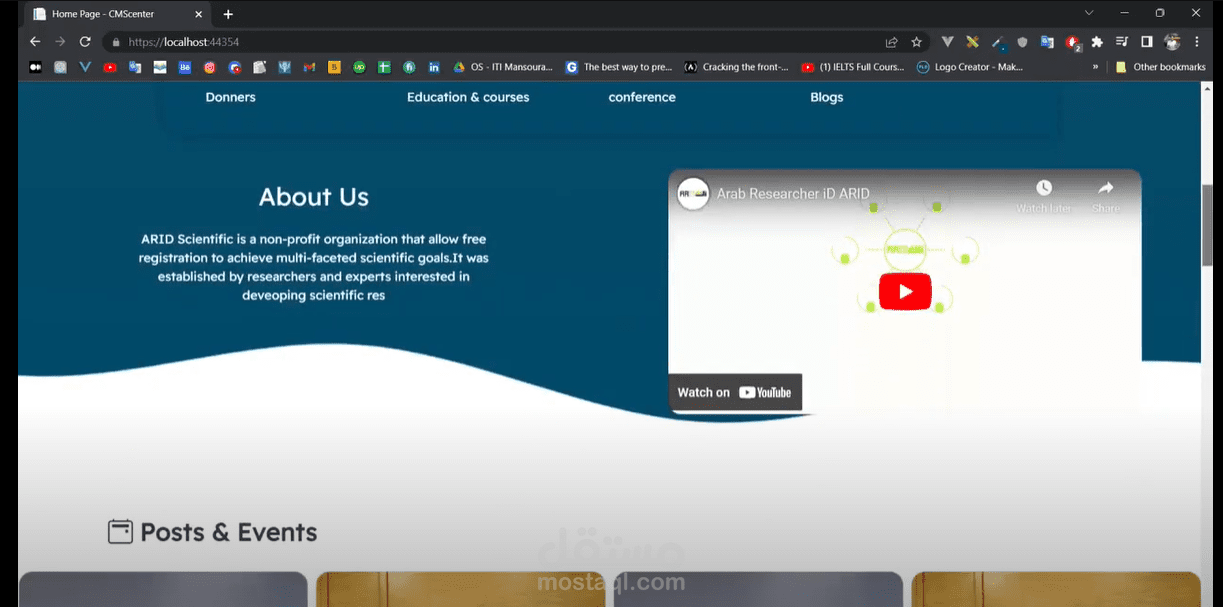This screenshot has width=1223, height=607.
Task: Expand the tab search dropdown arrow
Action: tap(1089, 13)
